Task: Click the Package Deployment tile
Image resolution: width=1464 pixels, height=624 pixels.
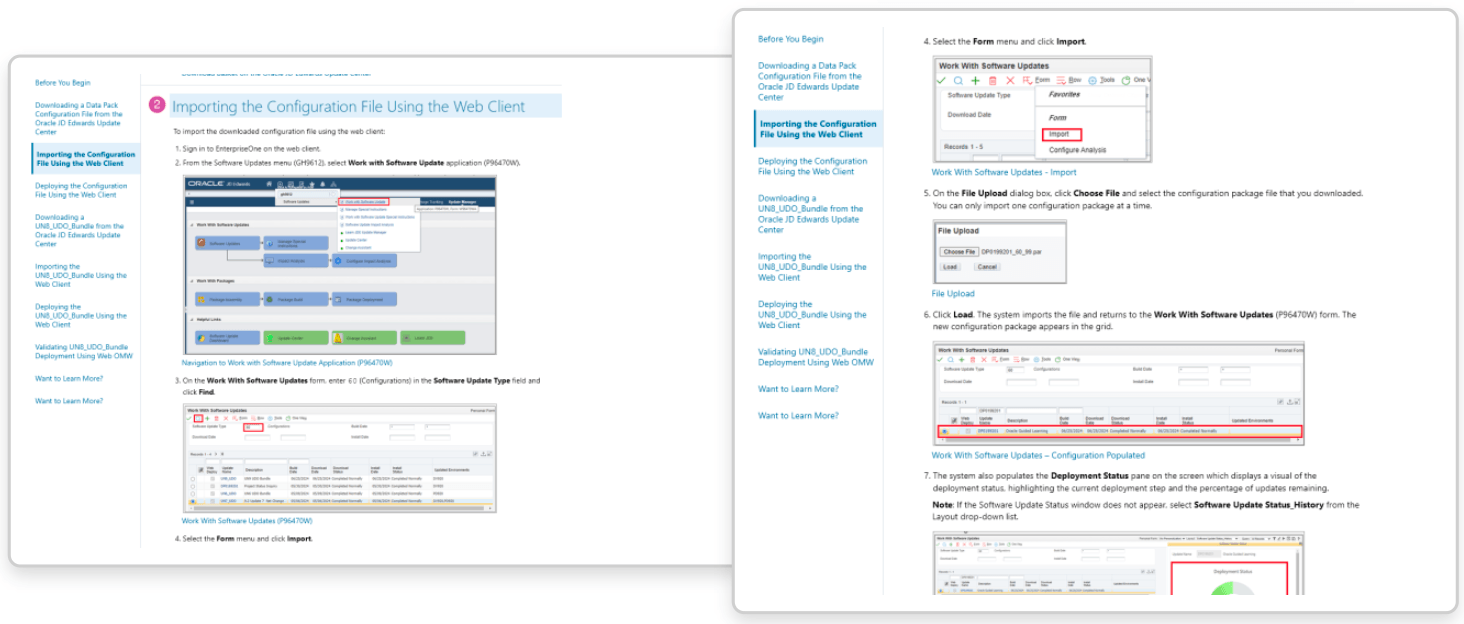Action: point(365,299)
